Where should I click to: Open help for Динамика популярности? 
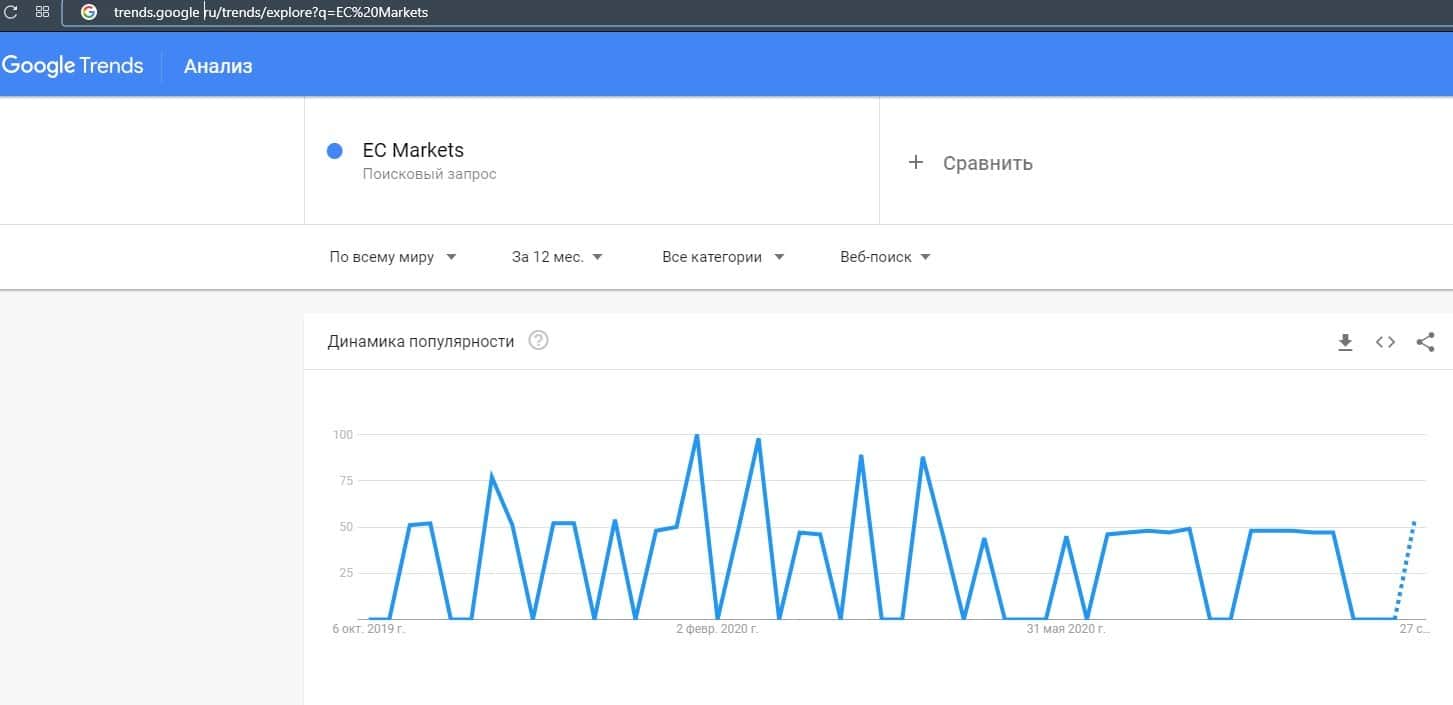539,341
